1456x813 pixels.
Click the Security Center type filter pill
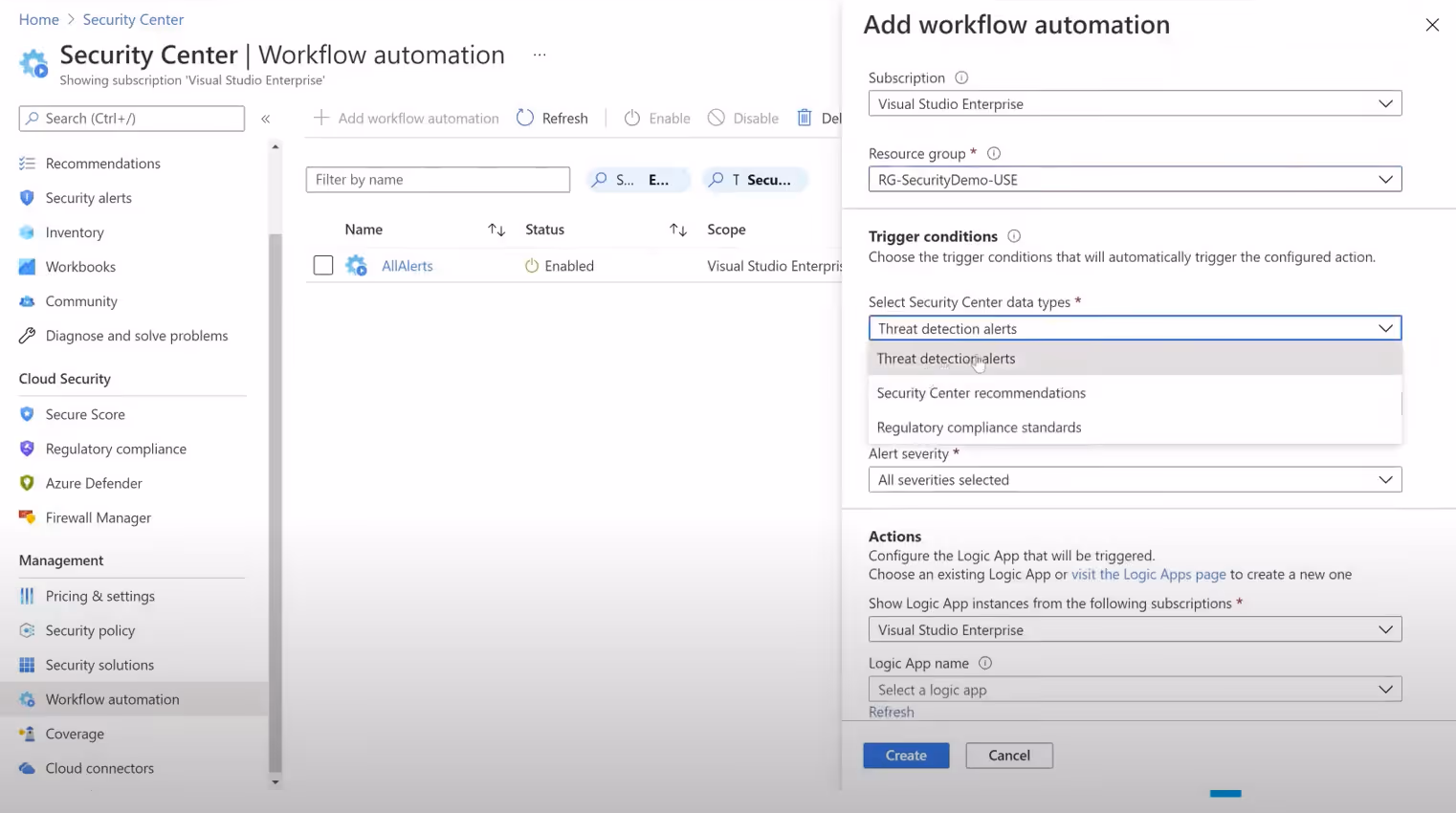click(755, 180)
